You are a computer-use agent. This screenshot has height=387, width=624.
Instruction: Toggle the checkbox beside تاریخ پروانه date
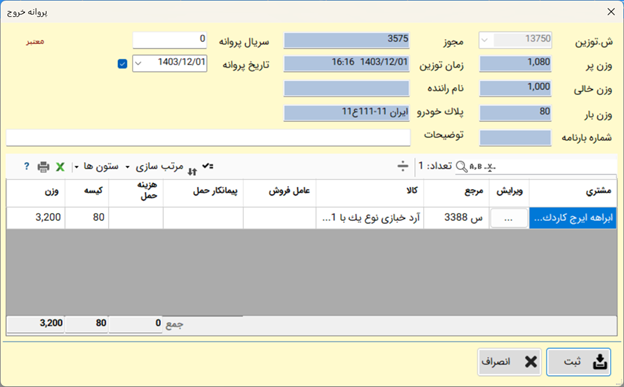[x=123, y=64]
